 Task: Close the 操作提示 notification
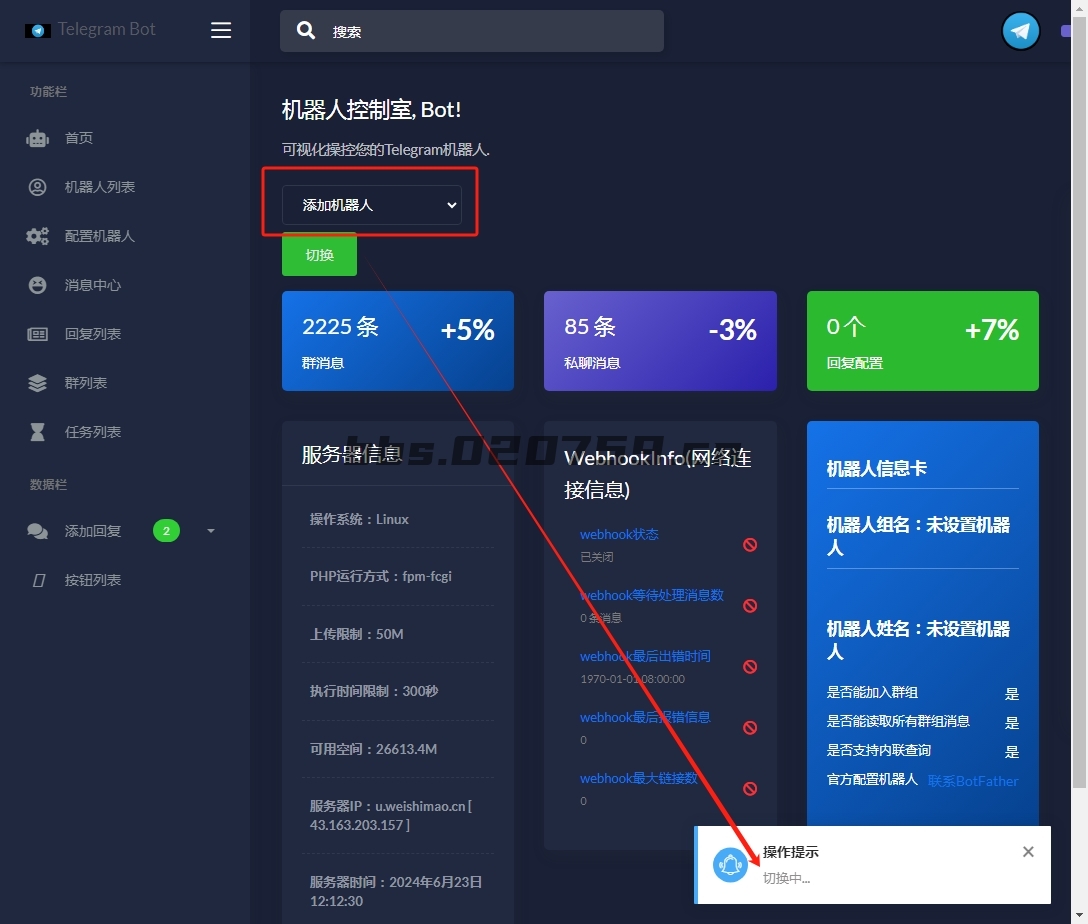(x=1028, y=852)
